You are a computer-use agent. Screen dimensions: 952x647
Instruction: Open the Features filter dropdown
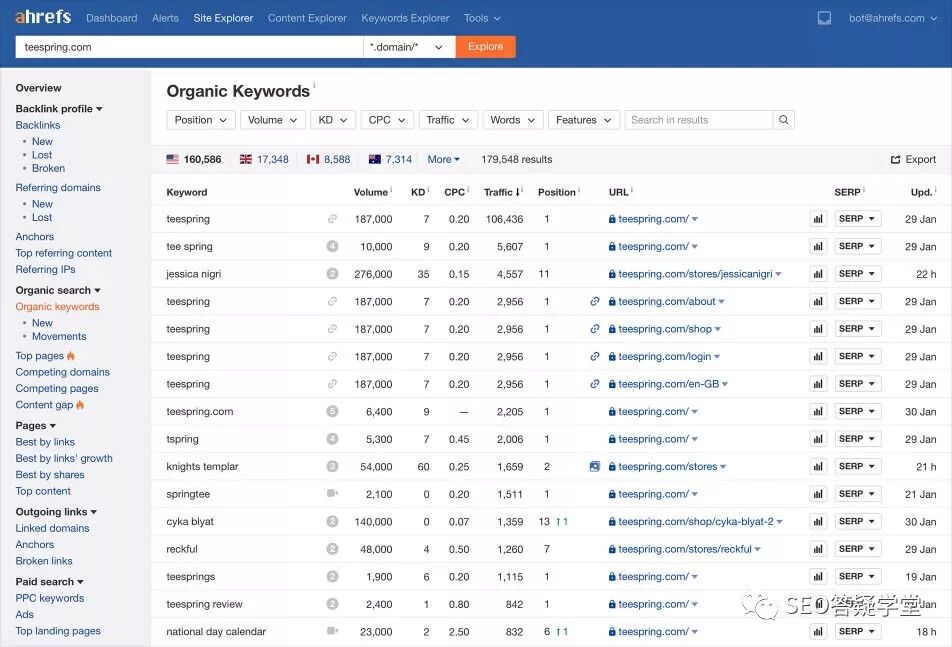coord(583,120)
